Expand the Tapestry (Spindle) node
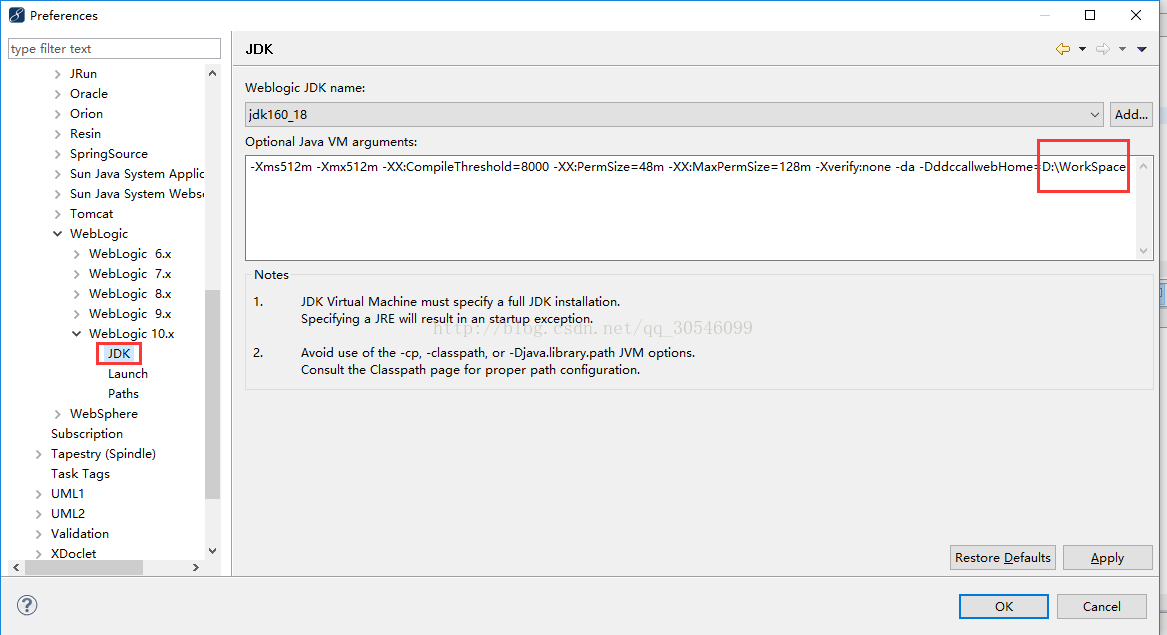Screen dimensions: 1167x635 pyautogui.click(x=39, y=454)
